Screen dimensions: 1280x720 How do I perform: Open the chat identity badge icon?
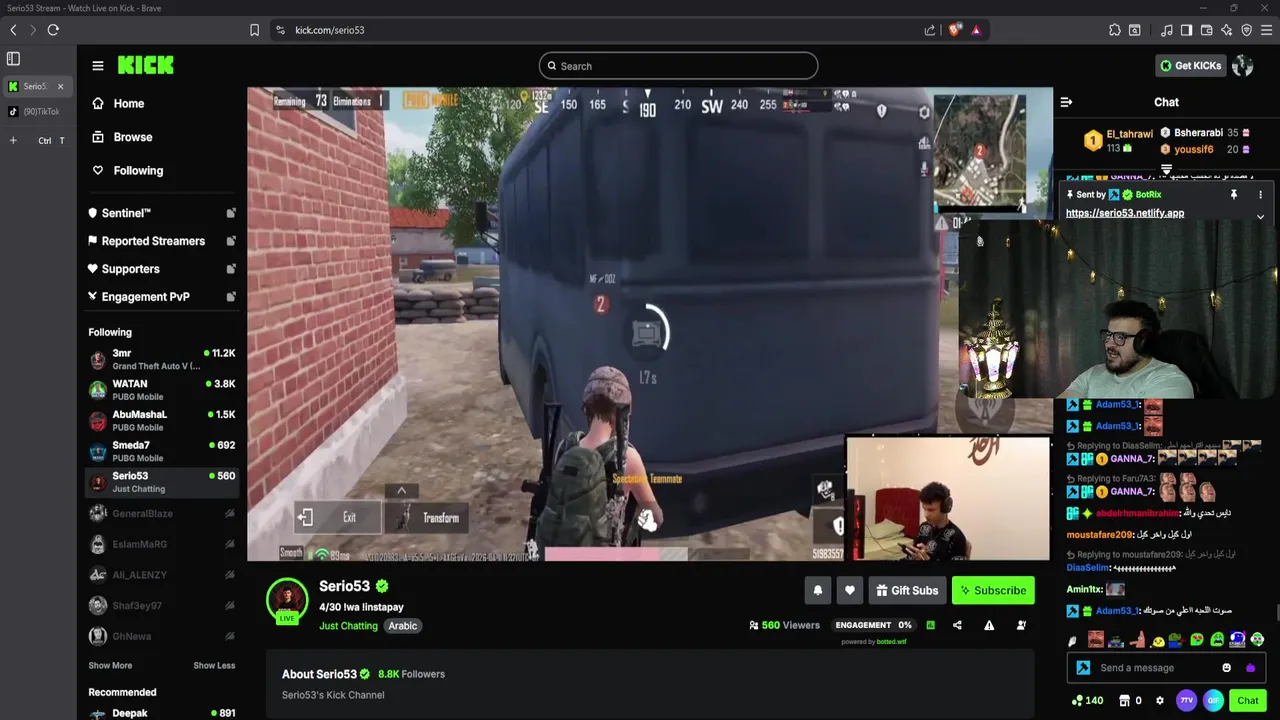tap(1083, 668)
